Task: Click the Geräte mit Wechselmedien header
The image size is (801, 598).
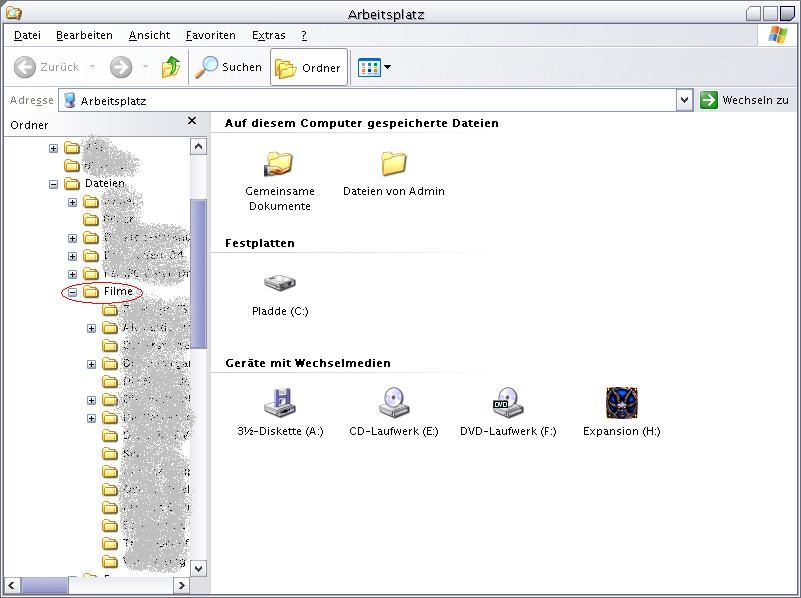Action: (x=308, y=363)
